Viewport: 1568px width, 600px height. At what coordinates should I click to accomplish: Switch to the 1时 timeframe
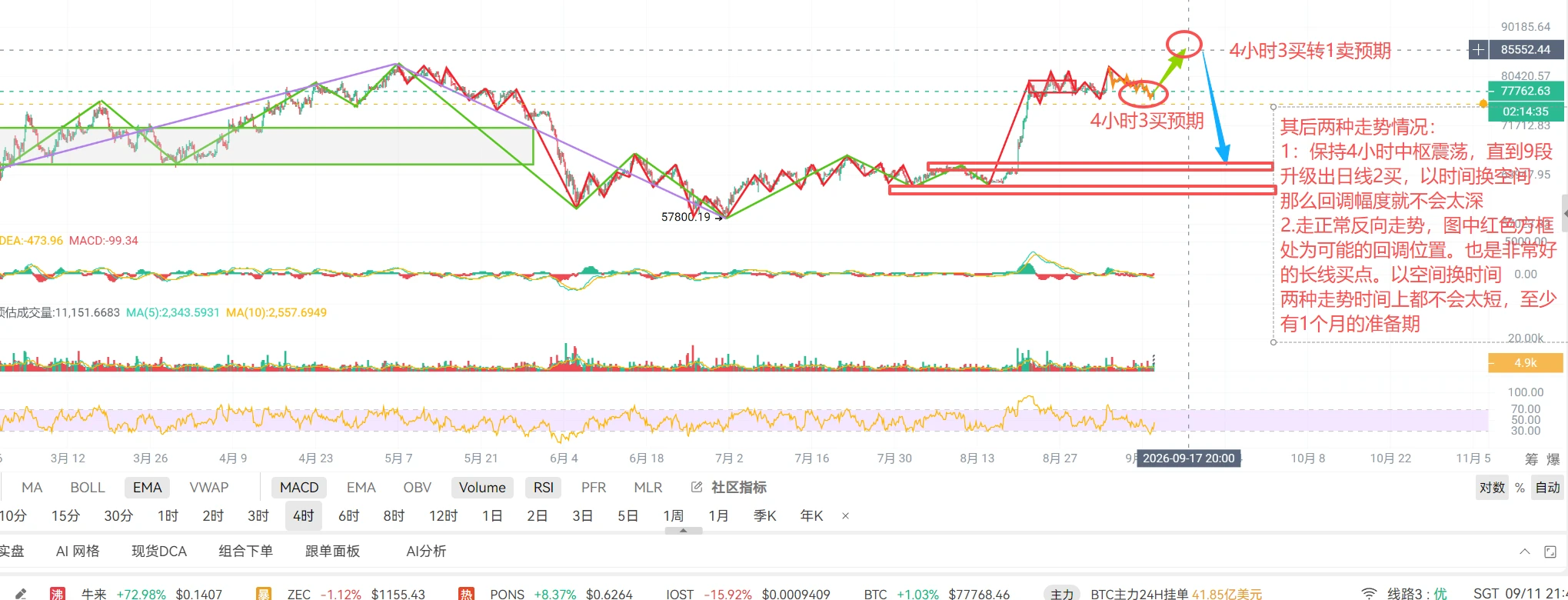pos(168,516)
